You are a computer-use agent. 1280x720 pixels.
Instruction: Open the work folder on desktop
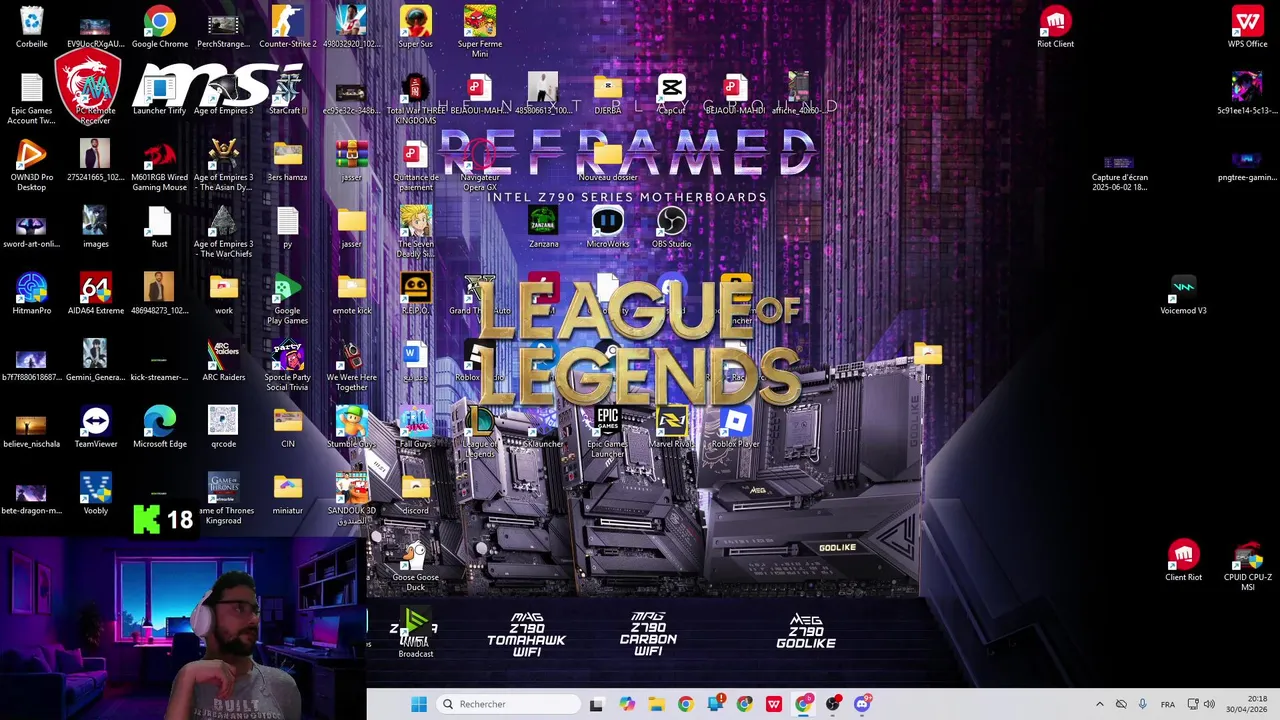[224, 295]
